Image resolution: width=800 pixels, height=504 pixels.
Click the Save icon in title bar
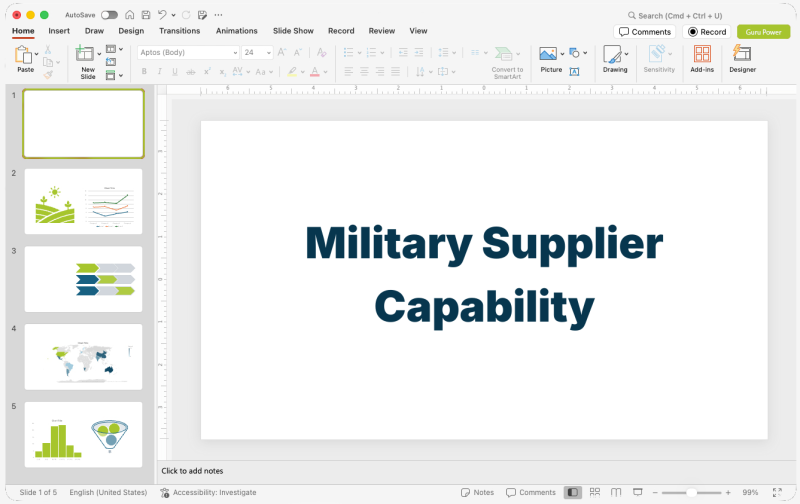[x=146, y=15]
